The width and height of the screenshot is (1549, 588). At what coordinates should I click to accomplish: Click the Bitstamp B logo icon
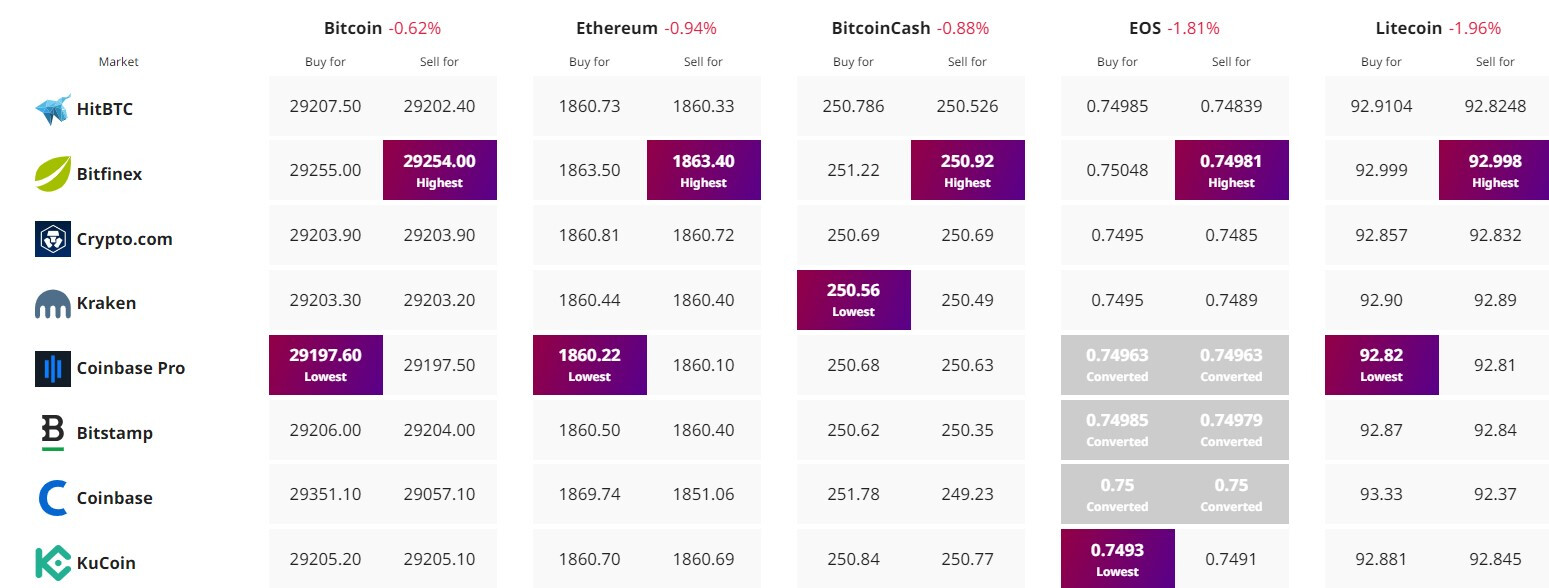point(53,433)
